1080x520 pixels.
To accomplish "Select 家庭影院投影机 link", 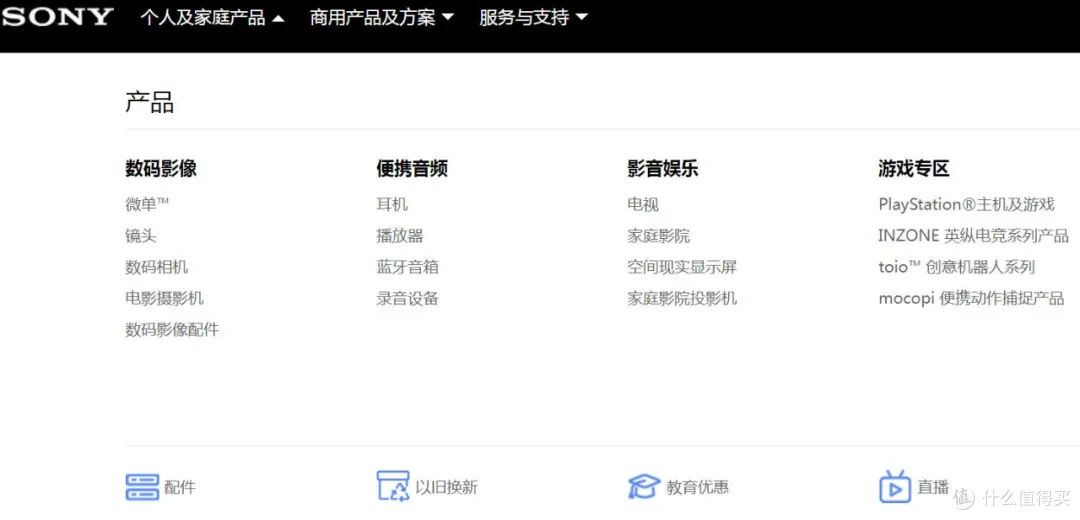I will coord(682,298).
